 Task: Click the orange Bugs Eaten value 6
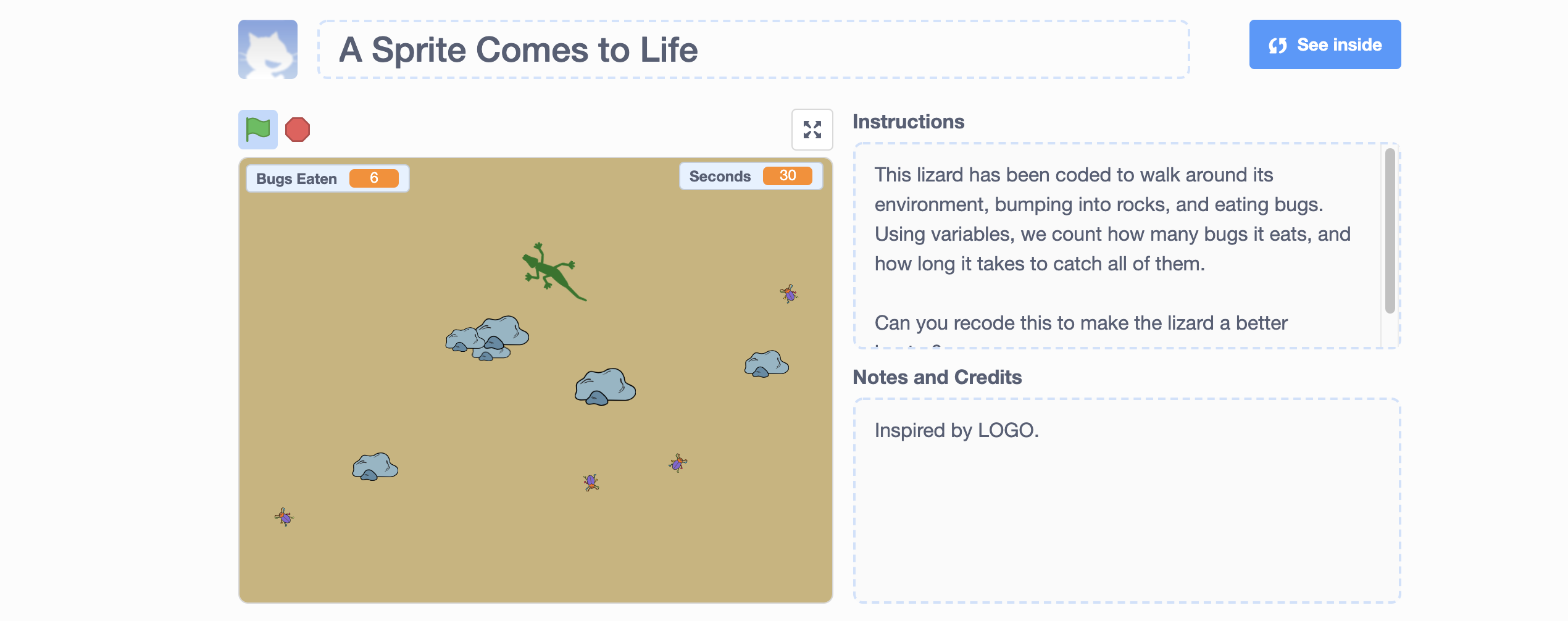click(x=373, y=178)
